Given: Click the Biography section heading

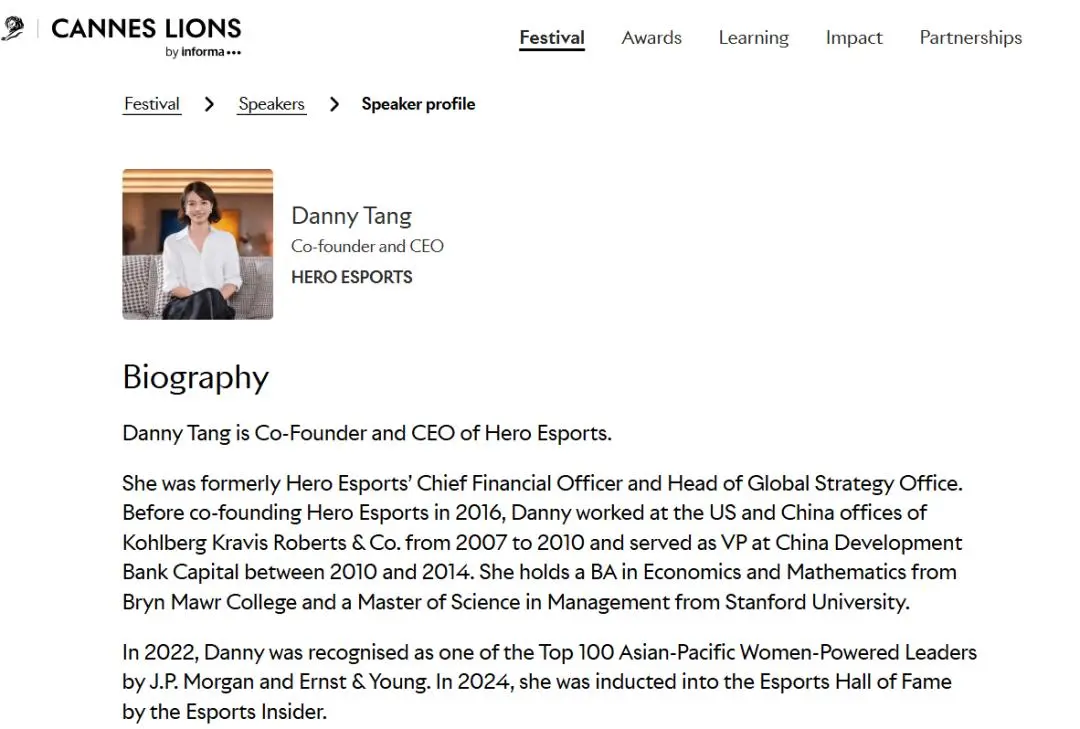Looking at the screenshot, I should (x=196, y=377).
